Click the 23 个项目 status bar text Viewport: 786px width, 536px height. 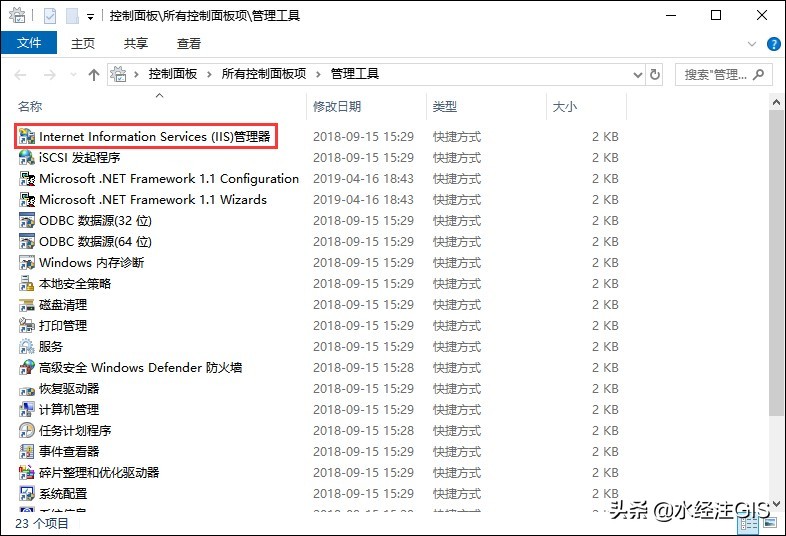click(42, 523)
